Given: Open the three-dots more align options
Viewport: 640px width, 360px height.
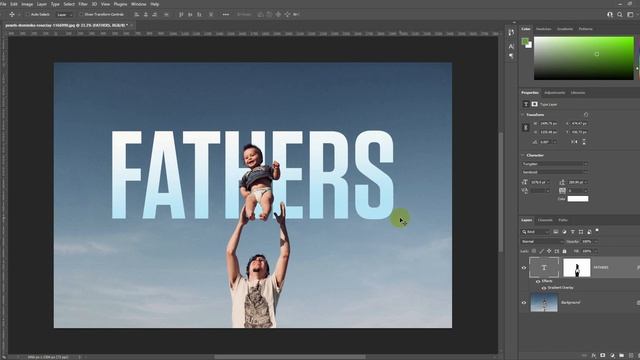Looking at the screenshot, I should click(x=226, y=14).
